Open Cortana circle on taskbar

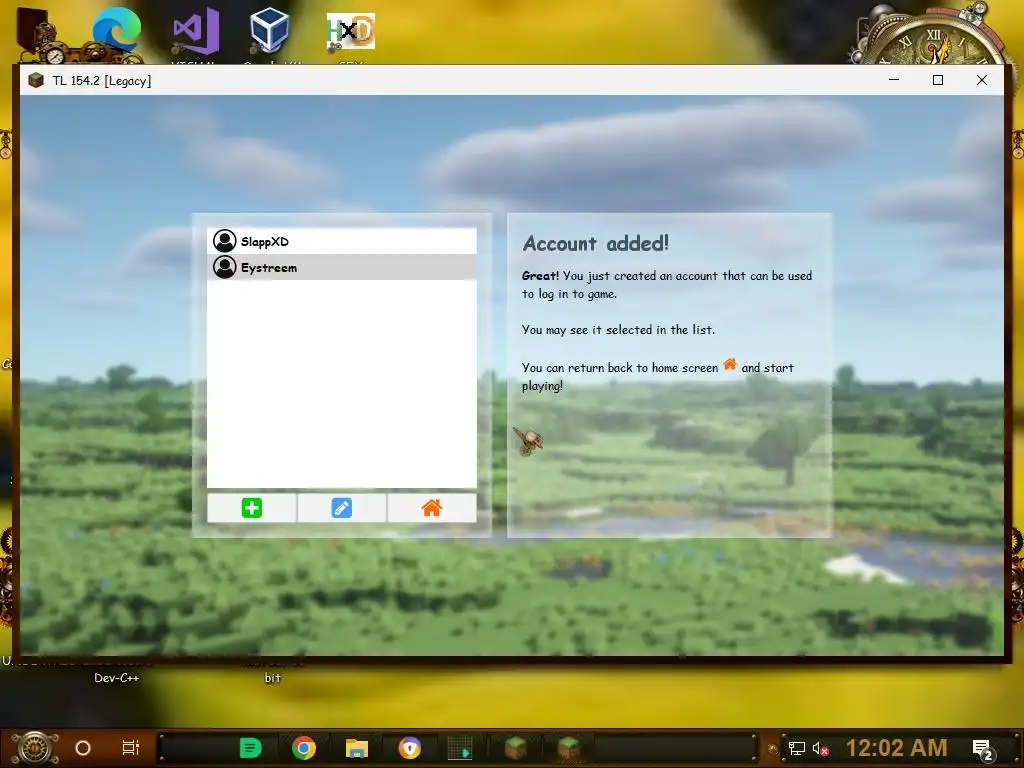pos(83,748)
